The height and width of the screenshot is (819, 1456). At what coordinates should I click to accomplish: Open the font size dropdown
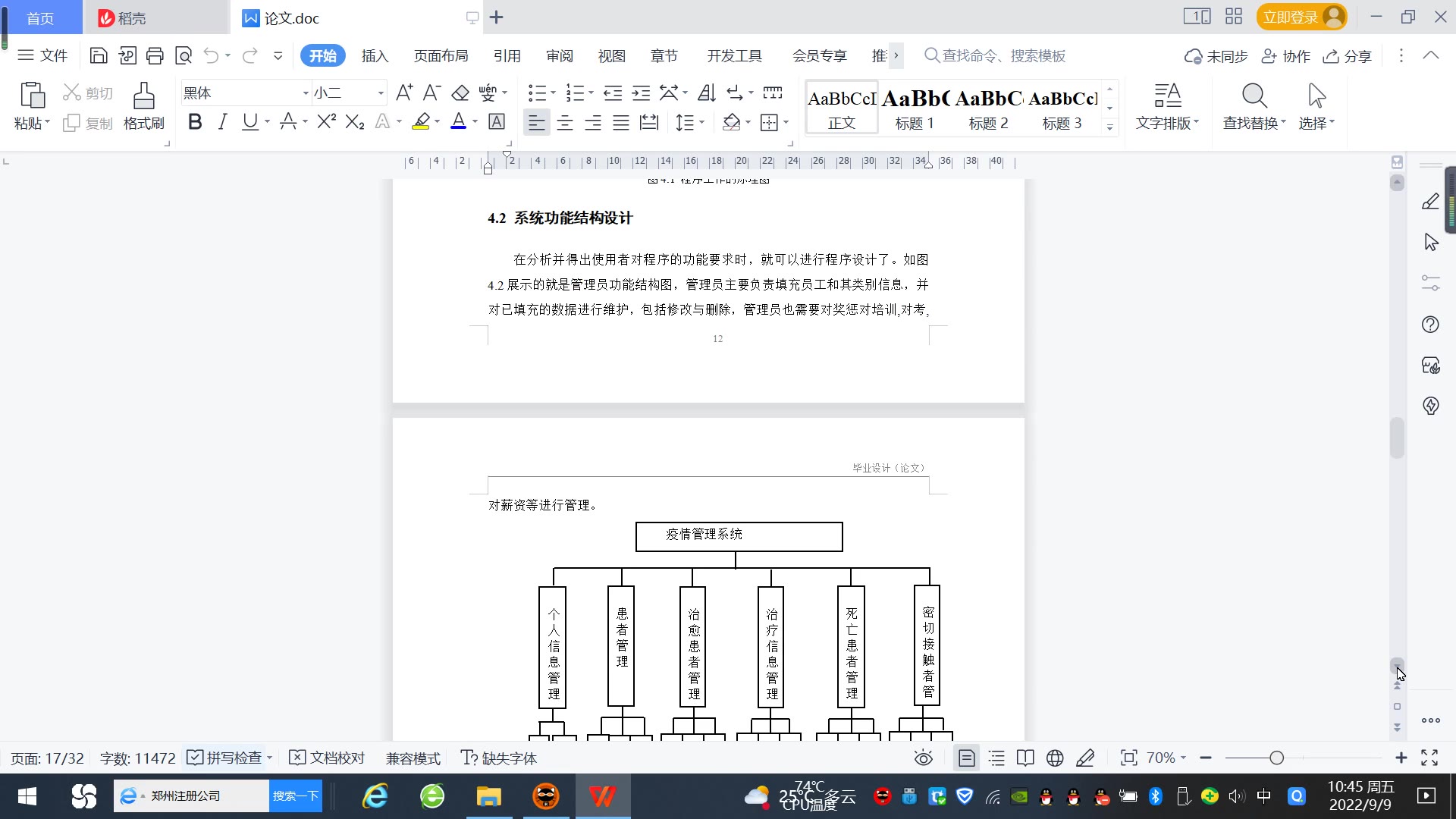pos(381,93)
